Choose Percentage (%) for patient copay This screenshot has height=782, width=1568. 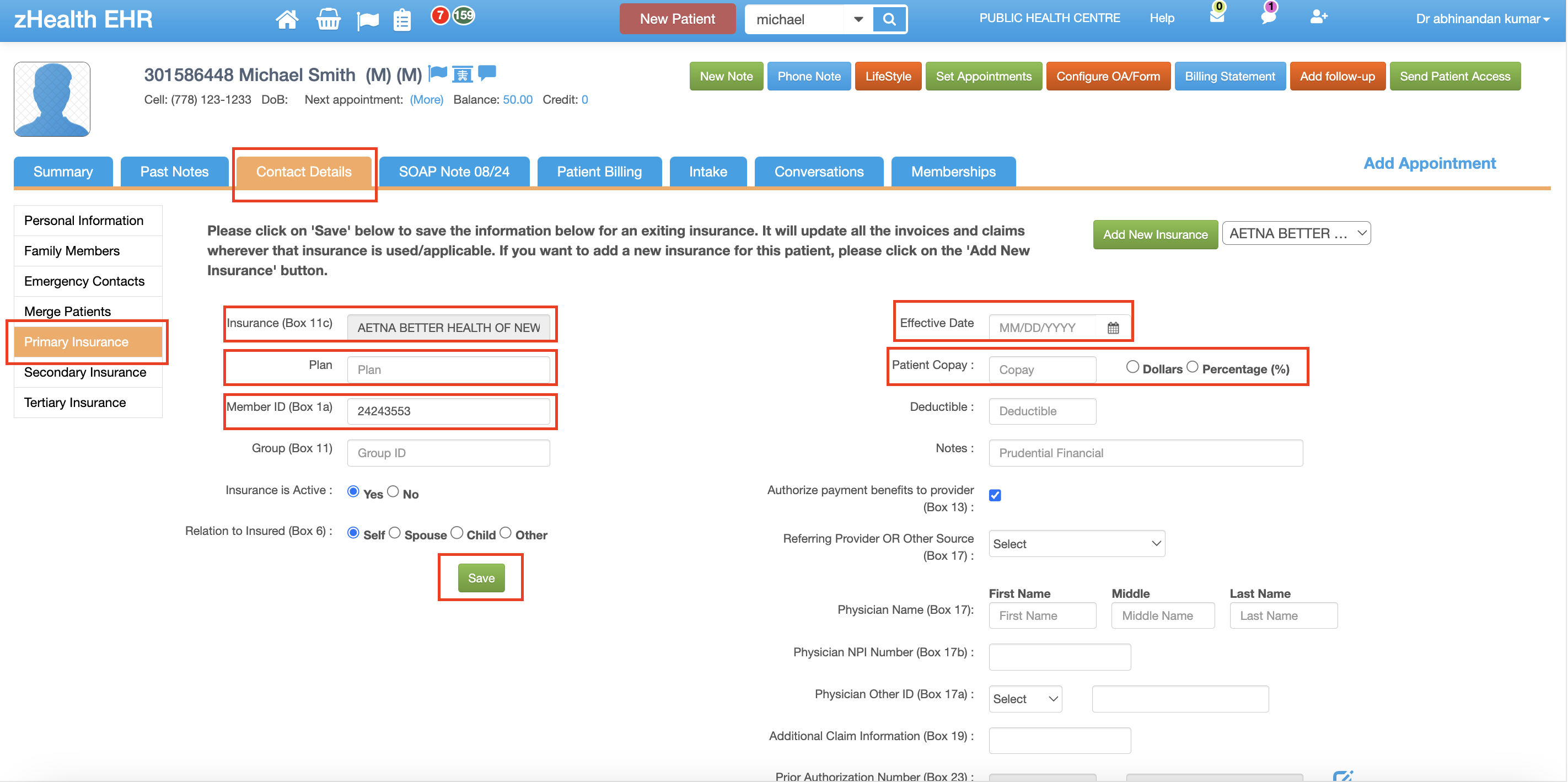(1192, 367)
